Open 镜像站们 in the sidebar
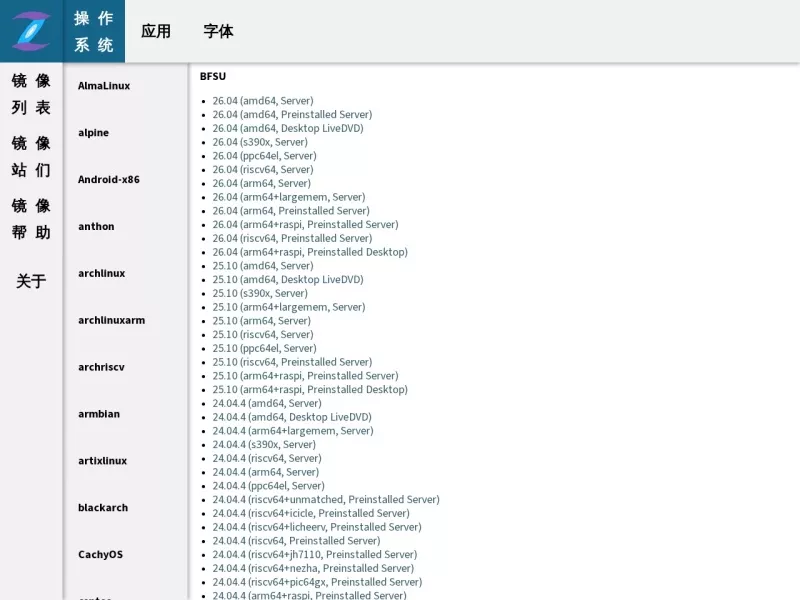The image size is (800, 600). click(31, 156)
